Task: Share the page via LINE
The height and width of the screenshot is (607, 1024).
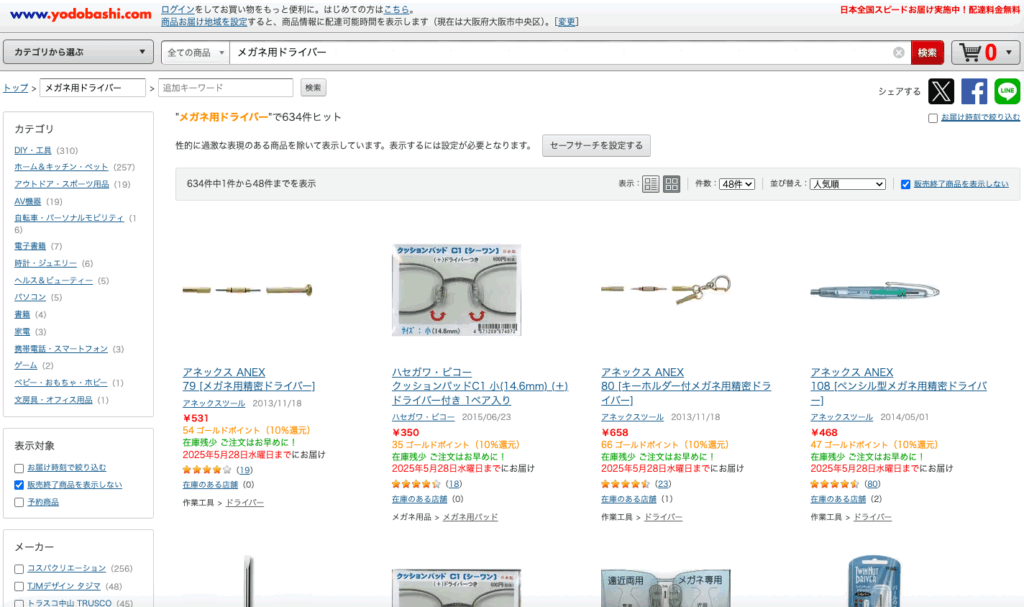Action: tap(1007, 91)
